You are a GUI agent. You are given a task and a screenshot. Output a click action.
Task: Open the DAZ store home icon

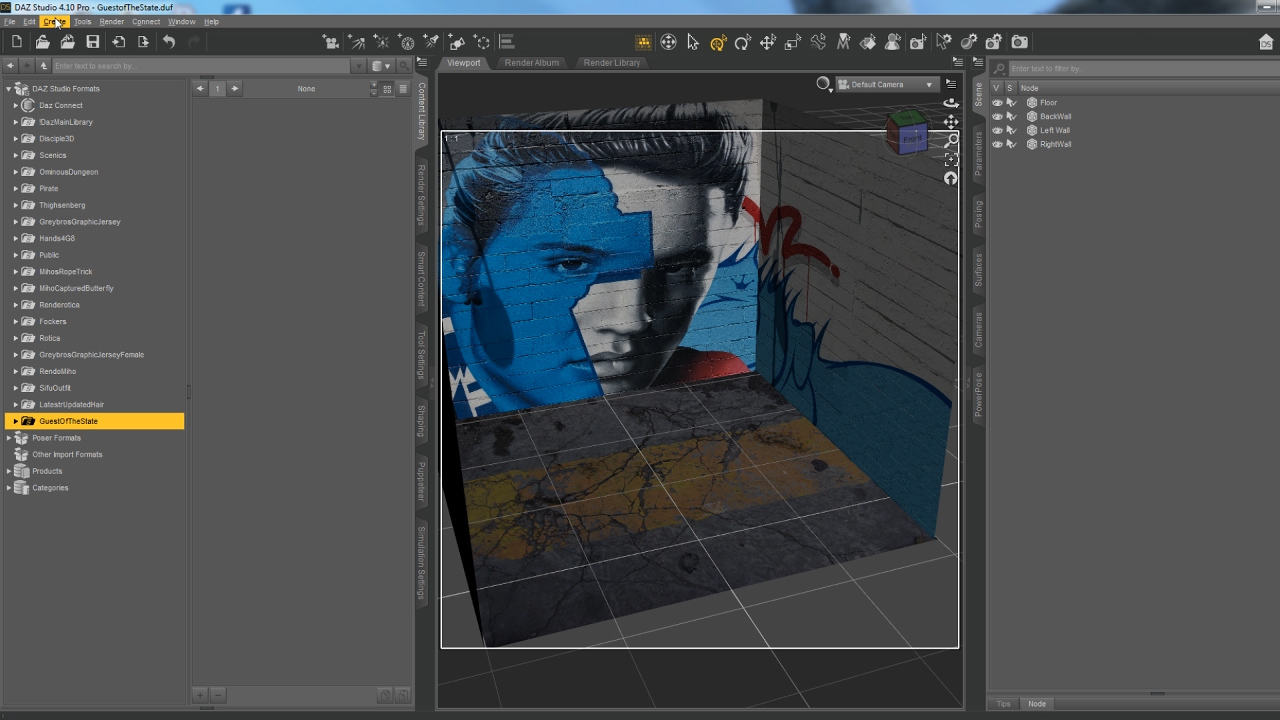pos(1266,42)
